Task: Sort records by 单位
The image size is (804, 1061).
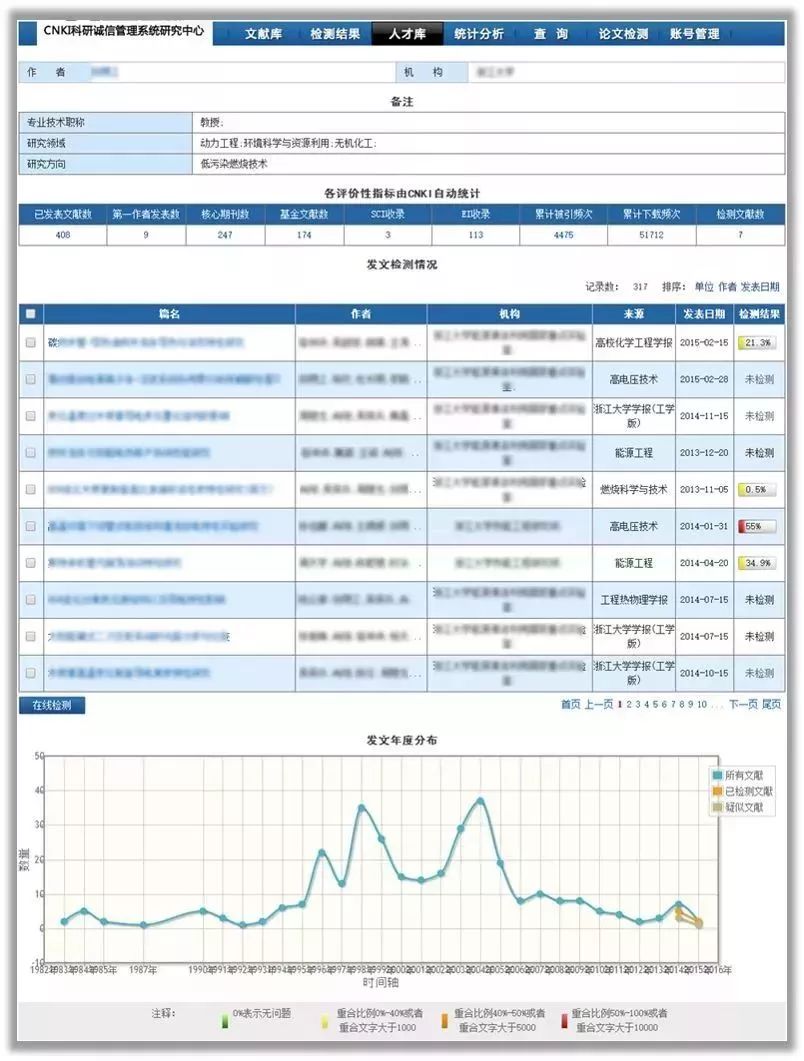Action: click(704, 286)
